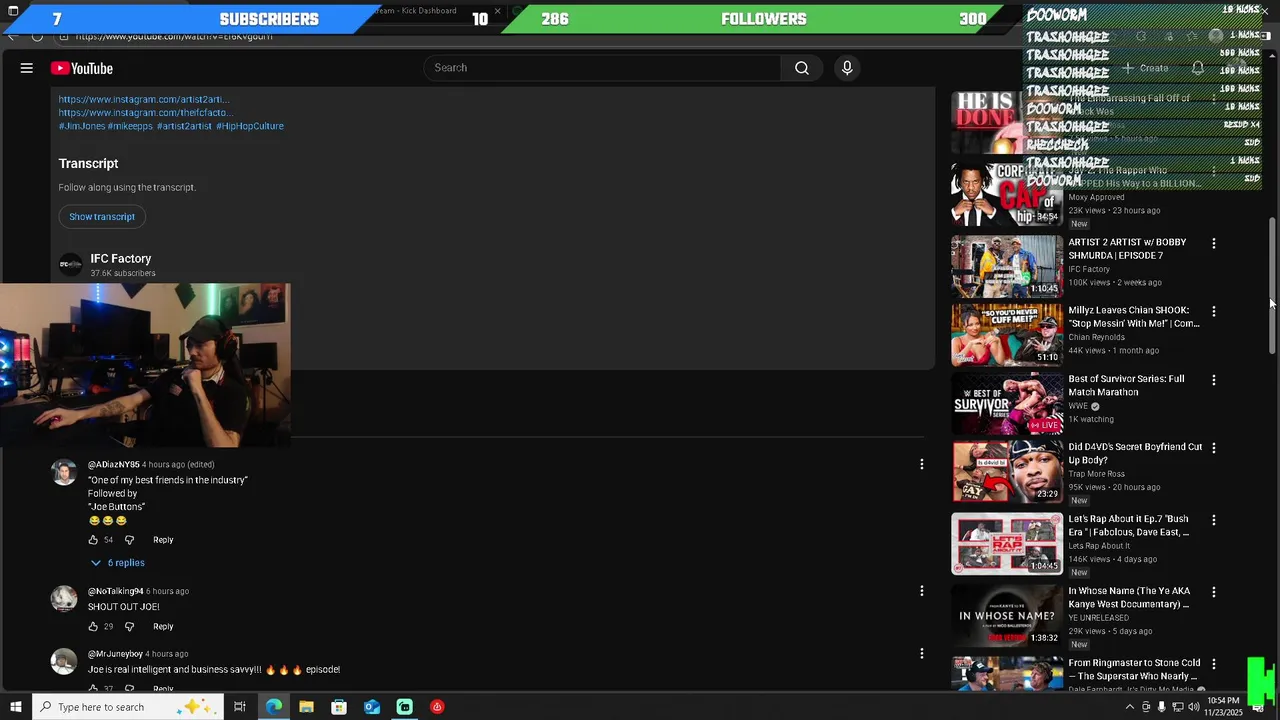Open the @ADiazNY85 profile picture
The image size is (1280, 720).
(x=64, y=472)
